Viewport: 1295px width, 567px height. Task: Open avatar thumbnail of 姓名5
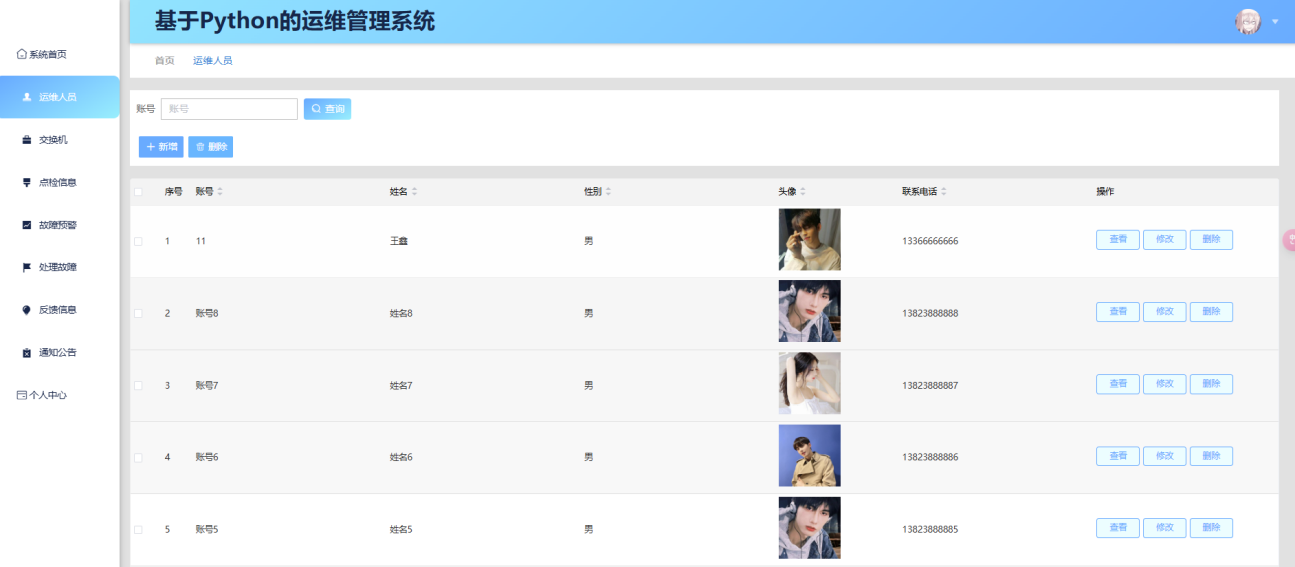click(810, 528)
